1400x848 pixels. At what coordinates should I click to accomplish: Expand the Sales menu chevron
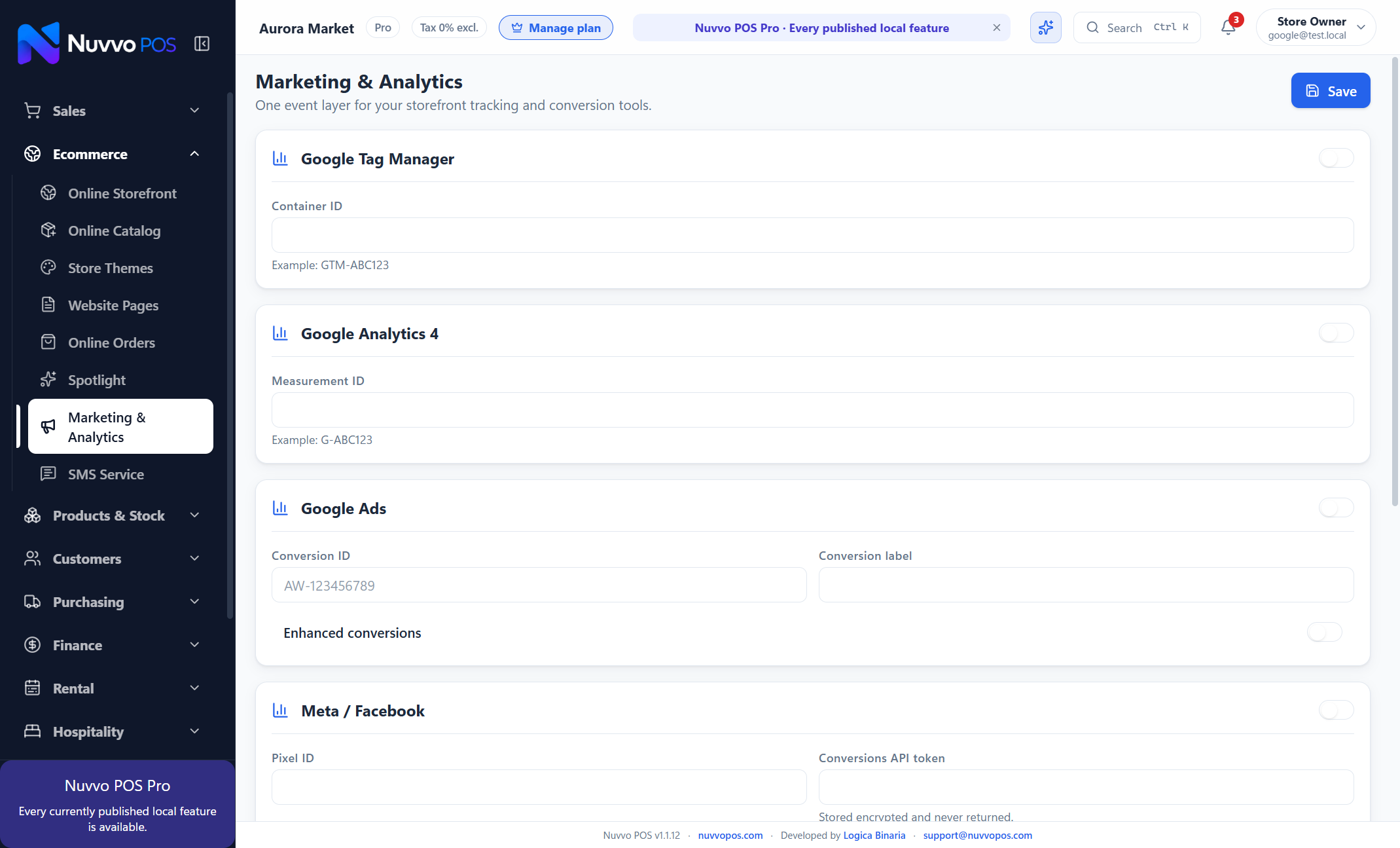pos(194,111)
